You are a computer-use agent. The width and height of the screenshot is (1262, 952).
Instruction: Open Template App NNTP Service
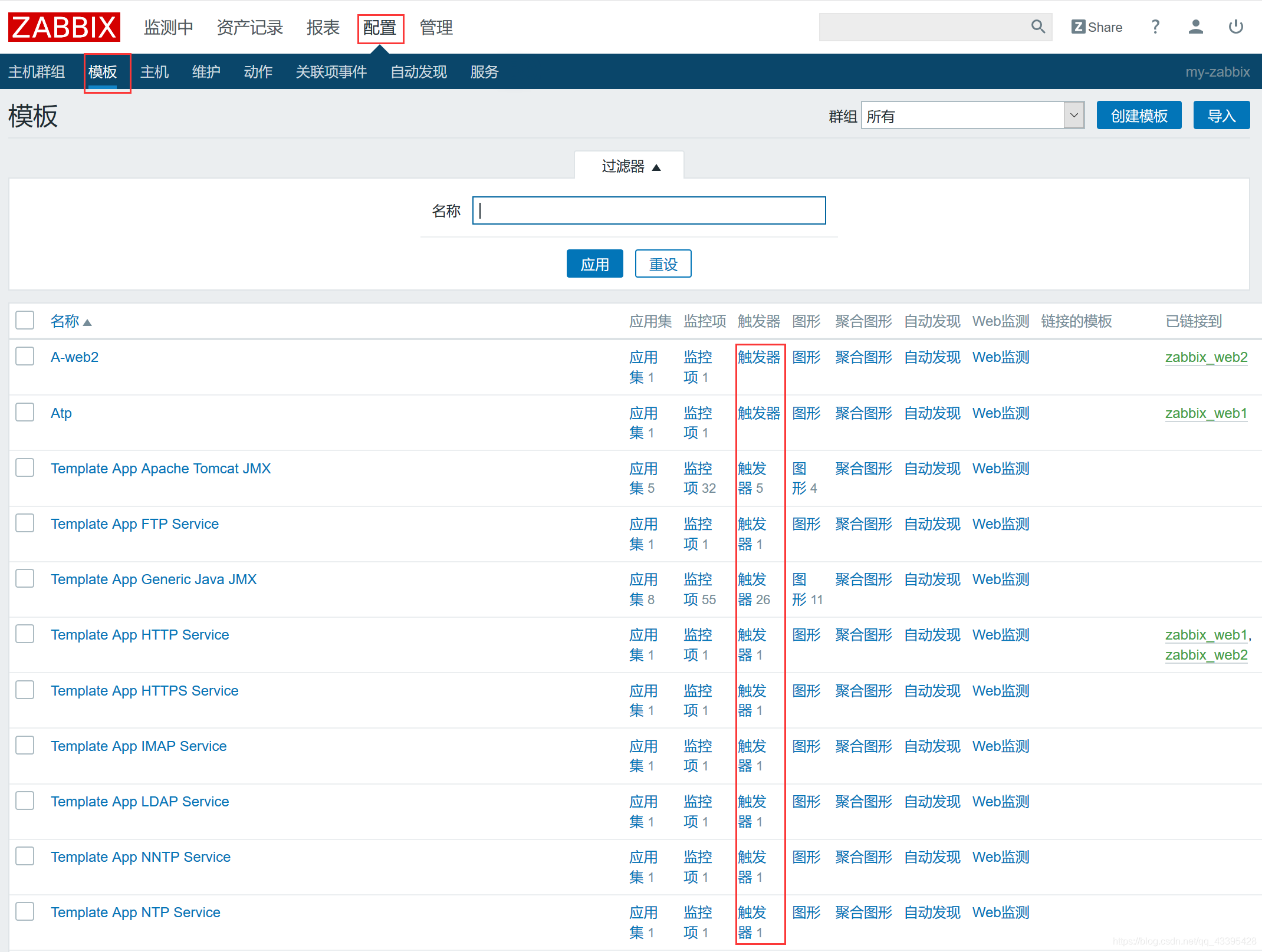coord(140,857)
